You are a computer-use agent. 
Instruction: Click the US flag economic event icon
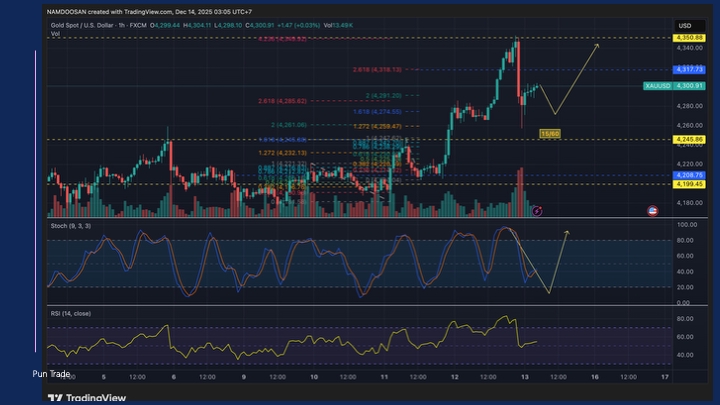pos(653,211)
